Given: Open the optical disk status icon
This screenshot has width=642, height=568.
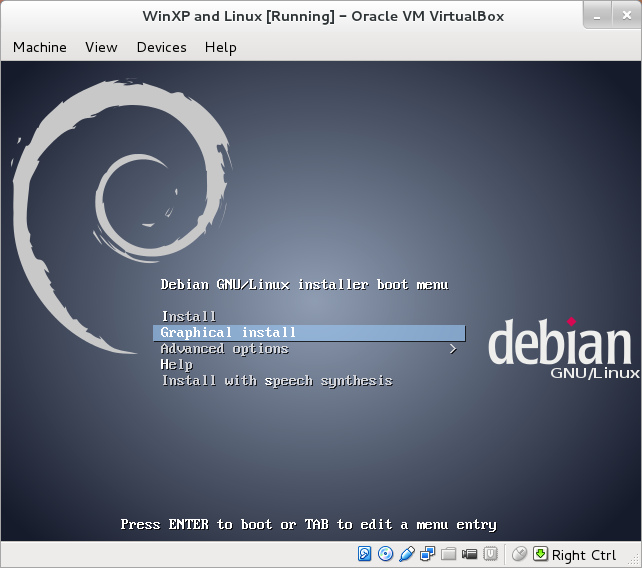Looking at the screenshot, I should pos(386,554).
